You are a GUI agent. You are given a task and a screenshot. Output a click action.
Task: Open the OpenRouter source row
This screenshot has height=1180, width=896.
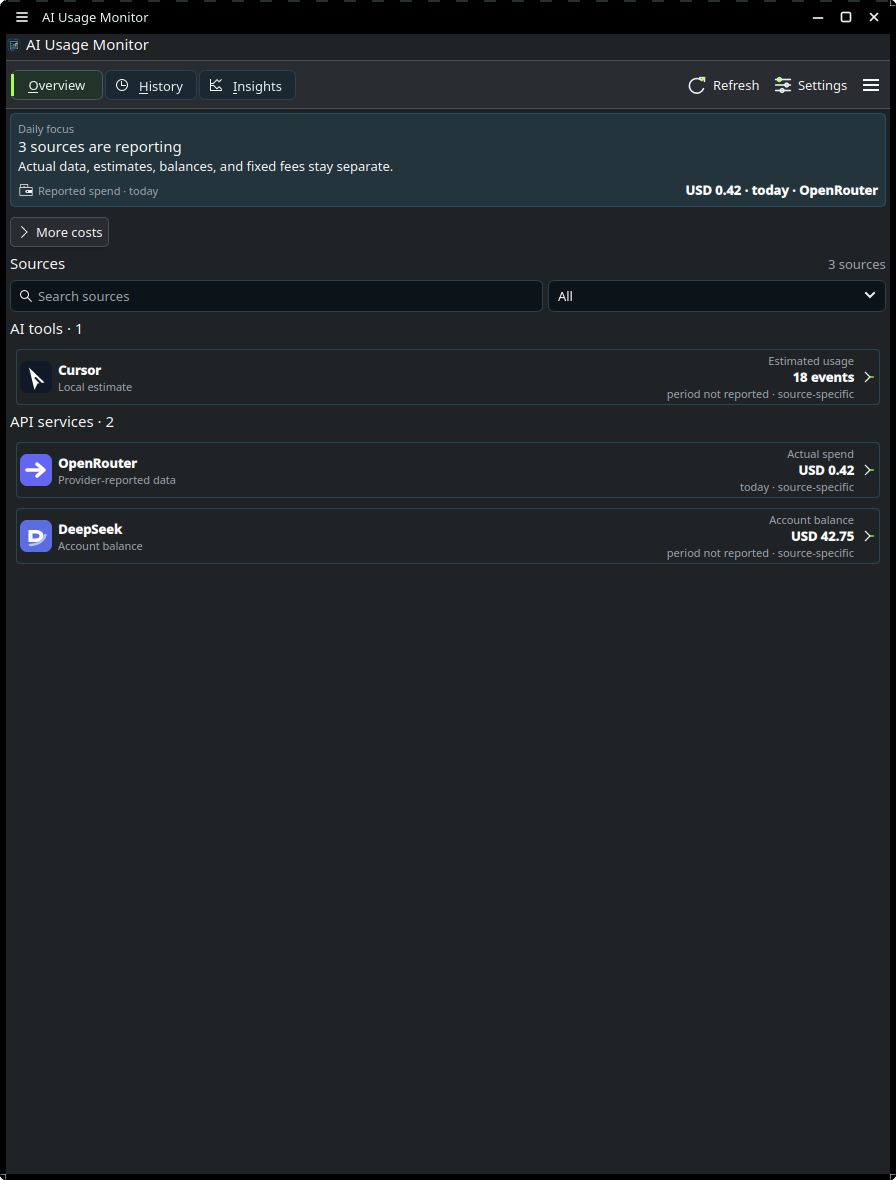point(448,470)
